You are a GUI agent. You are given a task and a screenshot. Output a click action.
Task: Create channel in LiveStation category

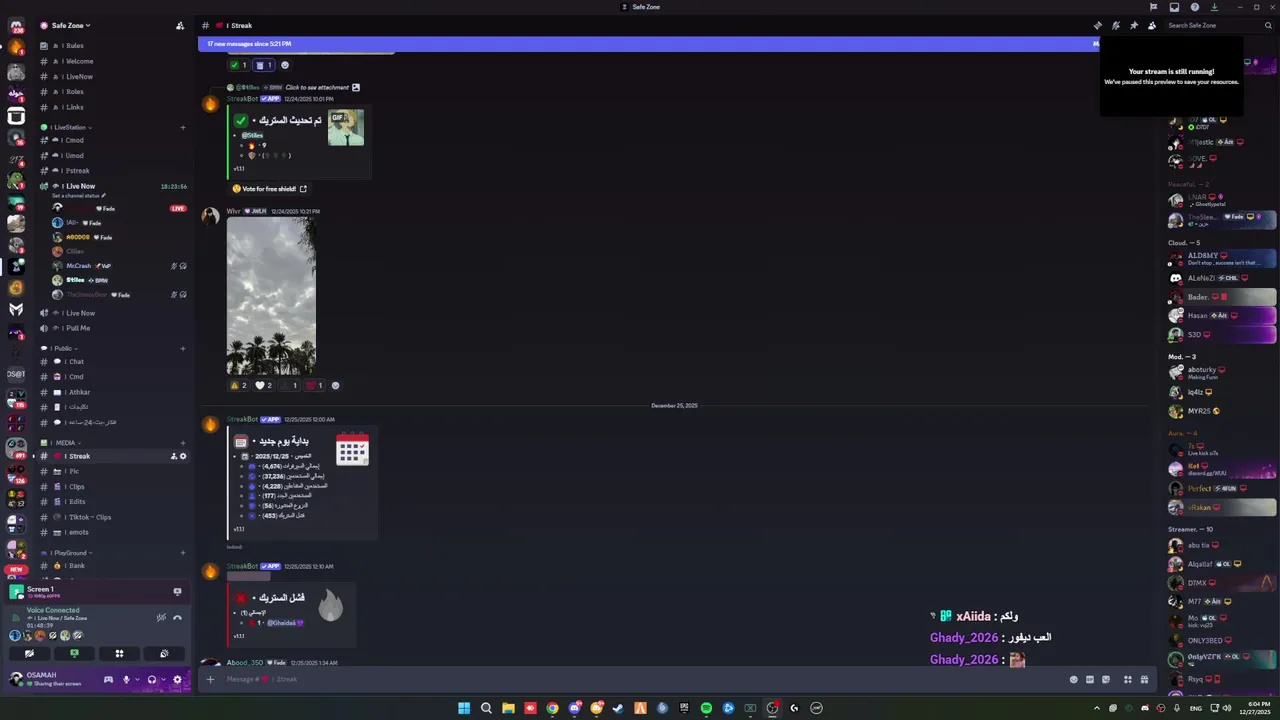182,127
